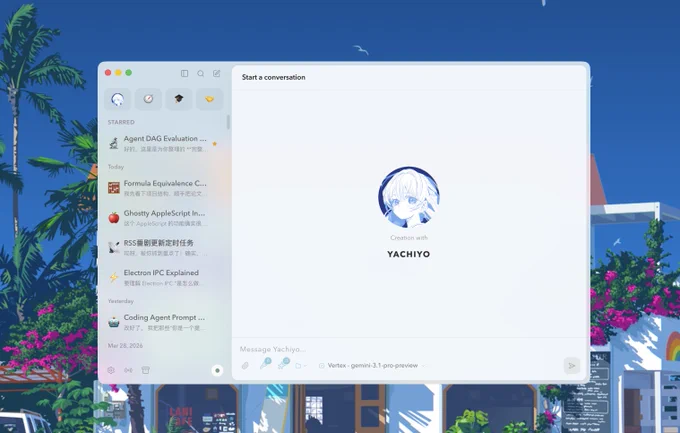This screenshot has height=433, width=680.
Task: Click the satellite dish chat icon
Action: tap(114, 247)
